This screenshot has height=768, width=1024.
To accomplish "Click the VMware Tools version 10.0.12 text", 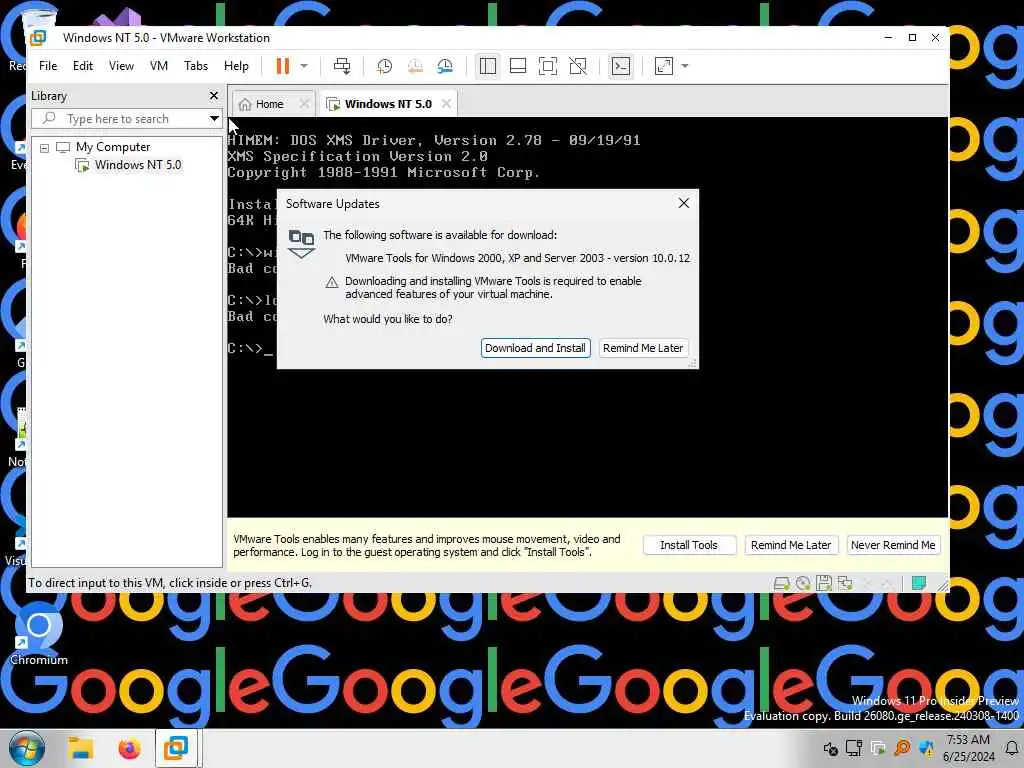I will [517, 258].
